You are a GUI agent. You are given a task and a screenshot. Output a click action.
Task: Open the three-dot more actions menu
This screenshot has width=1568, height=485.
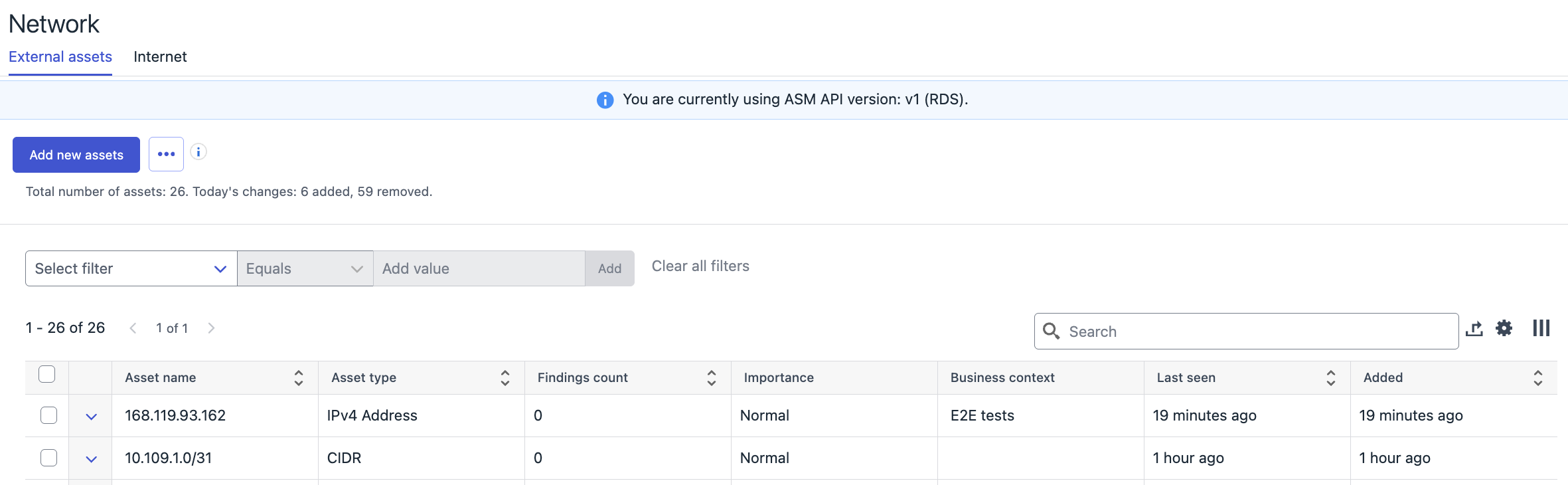pyautogui.click(x=166, y=154)
